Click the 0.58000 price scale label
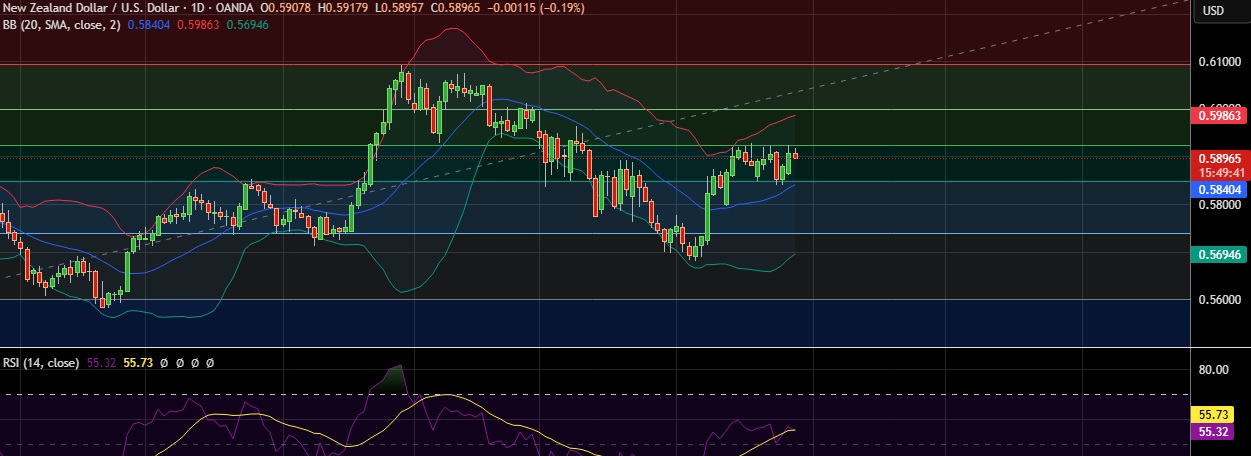Viewport: 1251px width, 456px height. [x=1219, y=205]
